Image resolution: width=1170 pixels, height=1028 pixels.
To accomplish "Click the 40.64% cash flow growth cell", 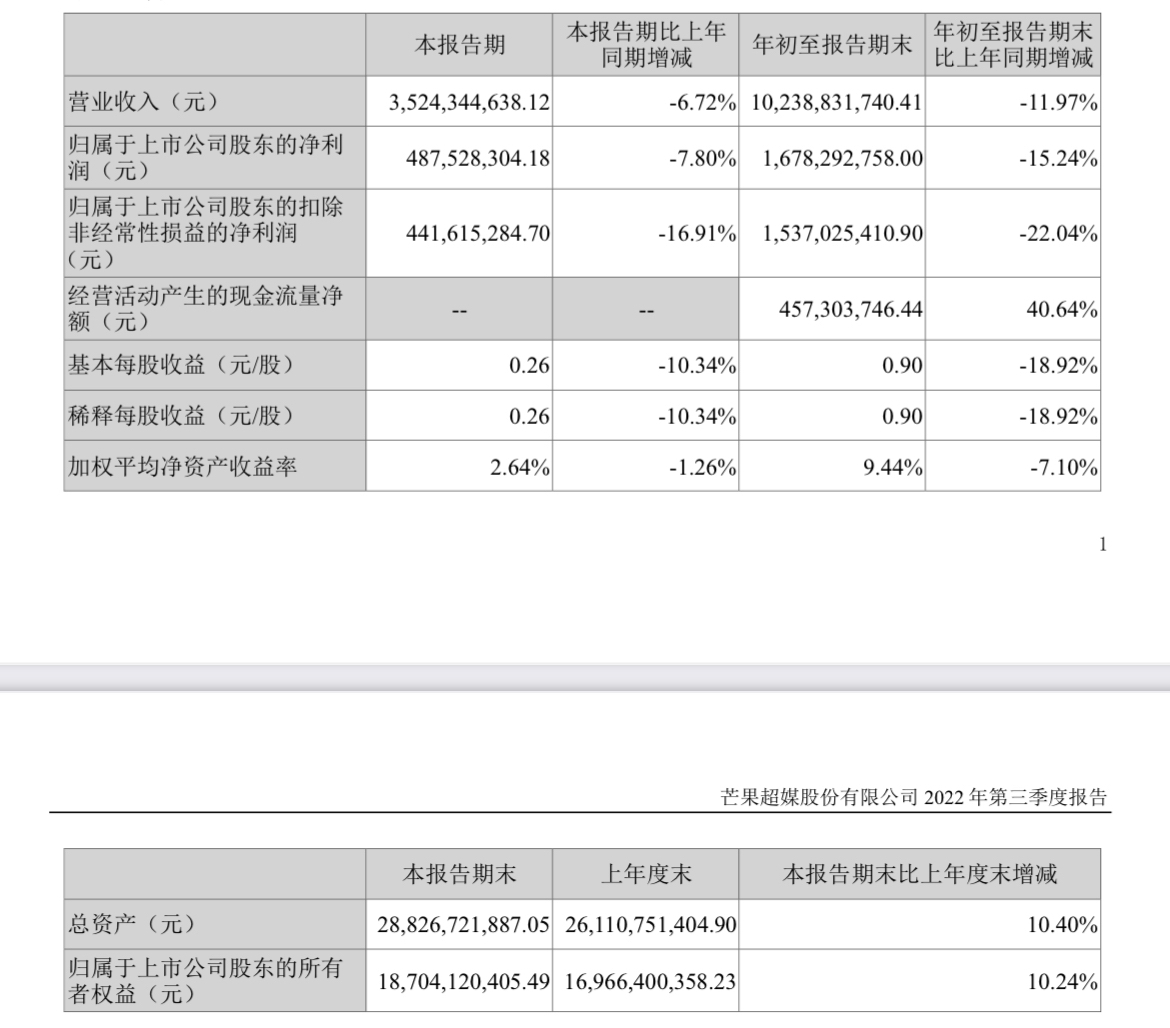I will pos(1062,309).
